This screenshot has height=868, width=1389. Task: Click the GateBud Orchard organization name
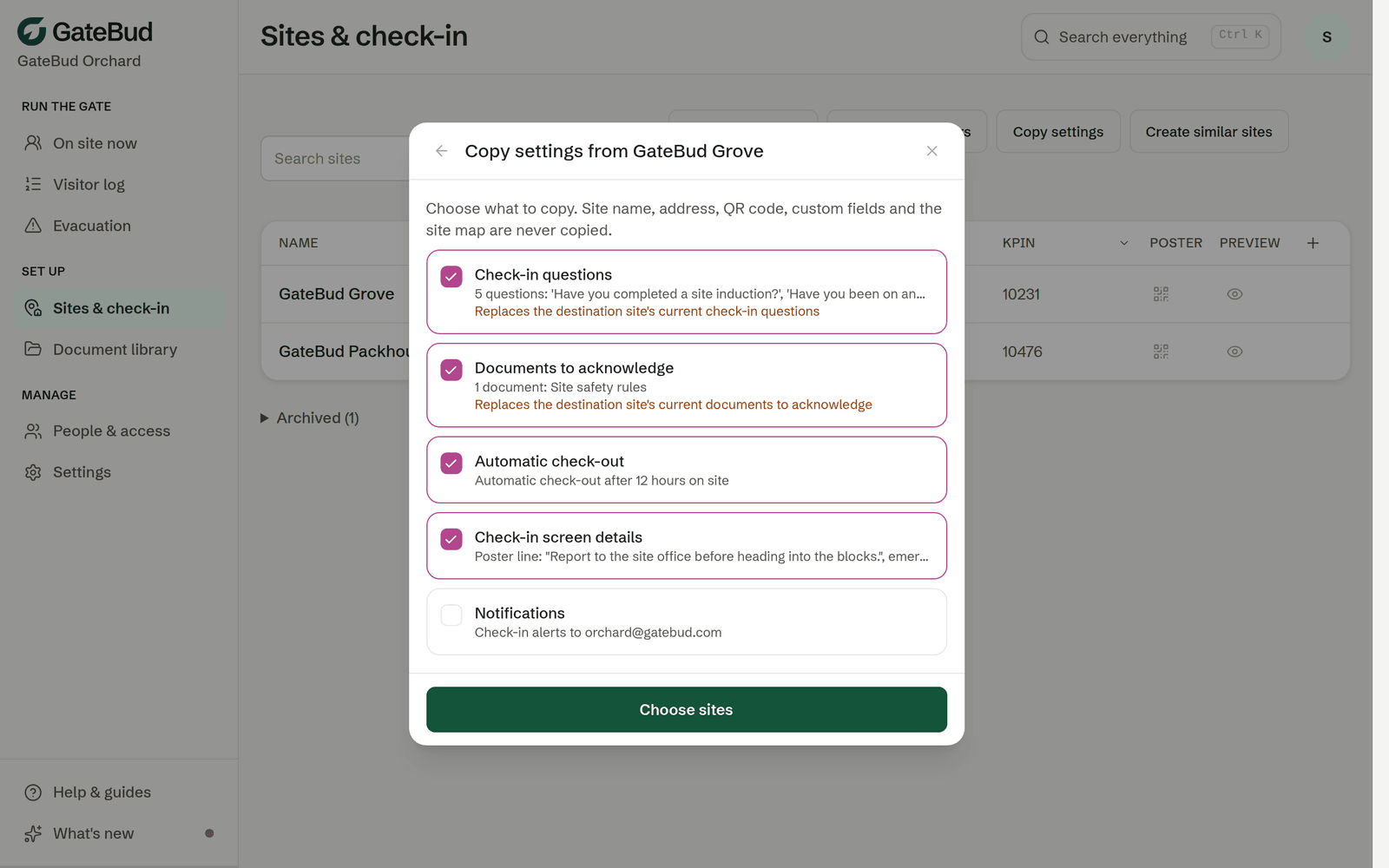tap(79, 61)
